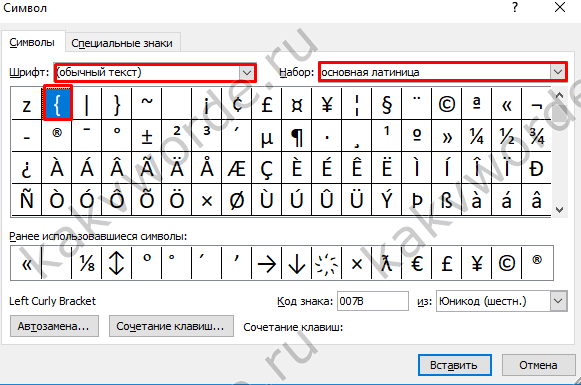Select the right curly bracket } symbol

tap(117, 104)
